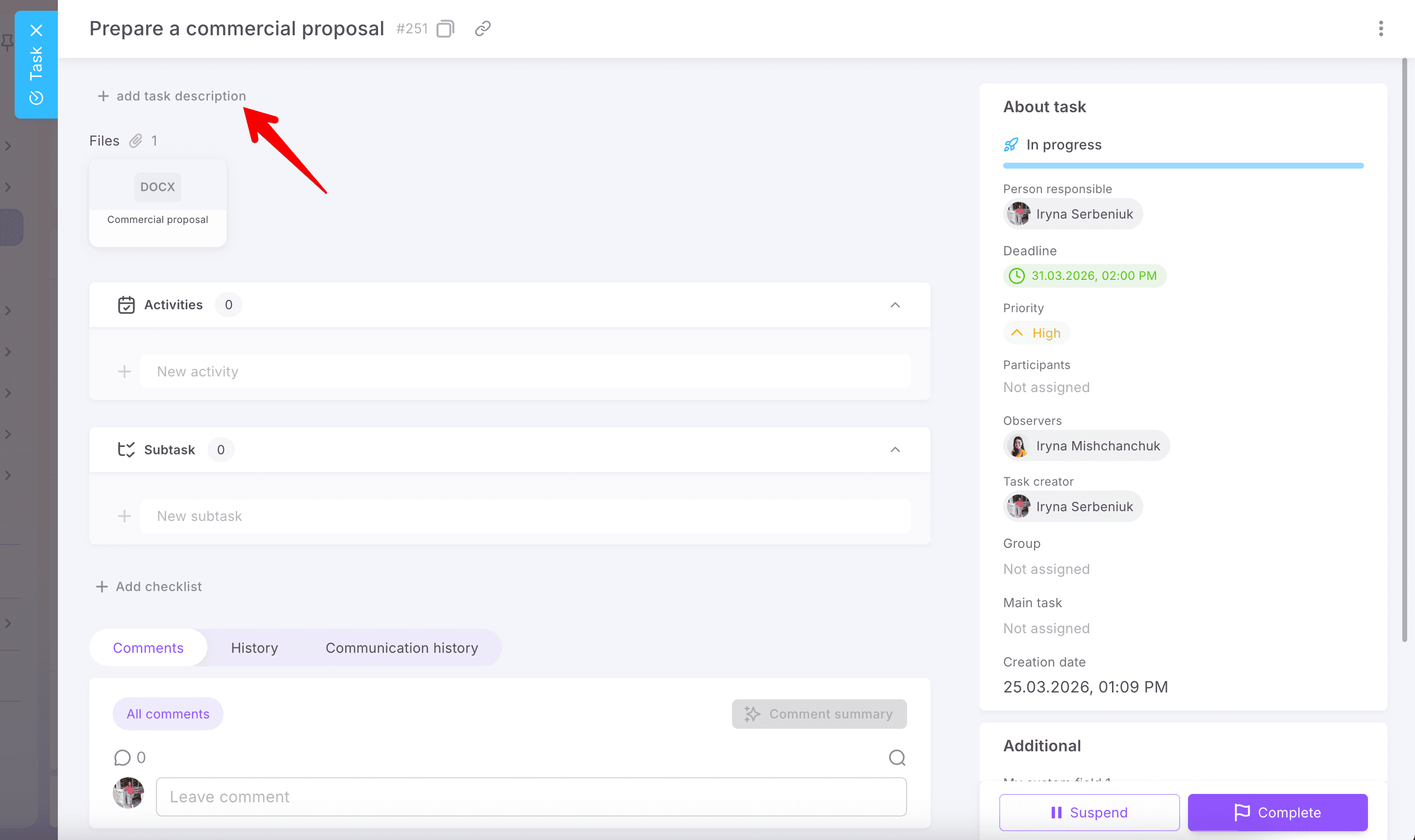Open the Commercial proposal DOCX file
The width and height of the screenshot is (1415, 840).
pyautogui.click(x=157, y=202)
